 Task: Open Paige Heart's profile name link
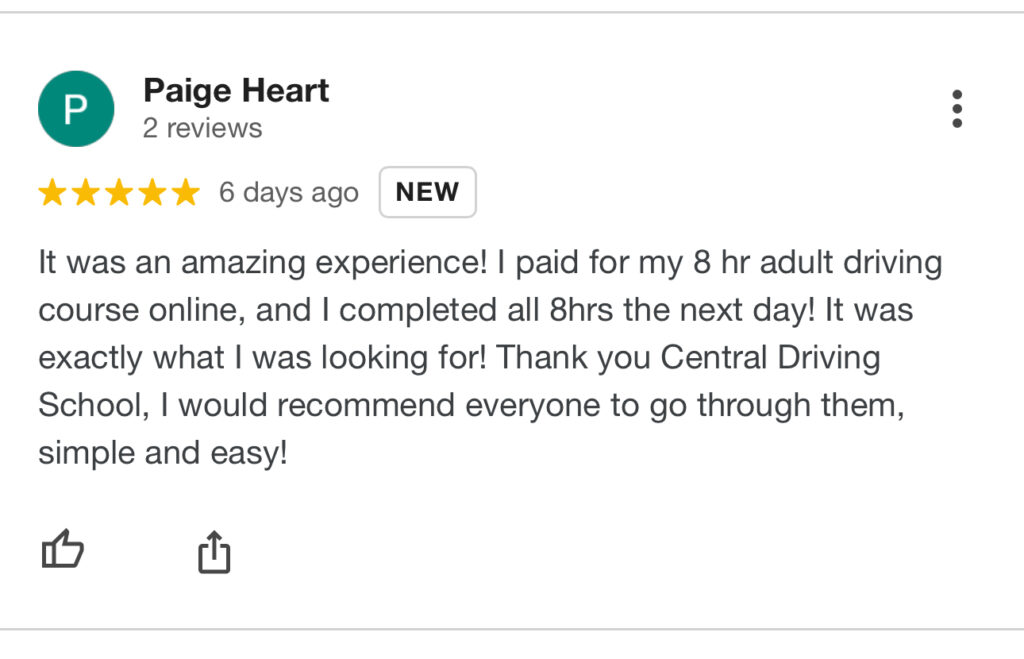(x=236, y=91)
